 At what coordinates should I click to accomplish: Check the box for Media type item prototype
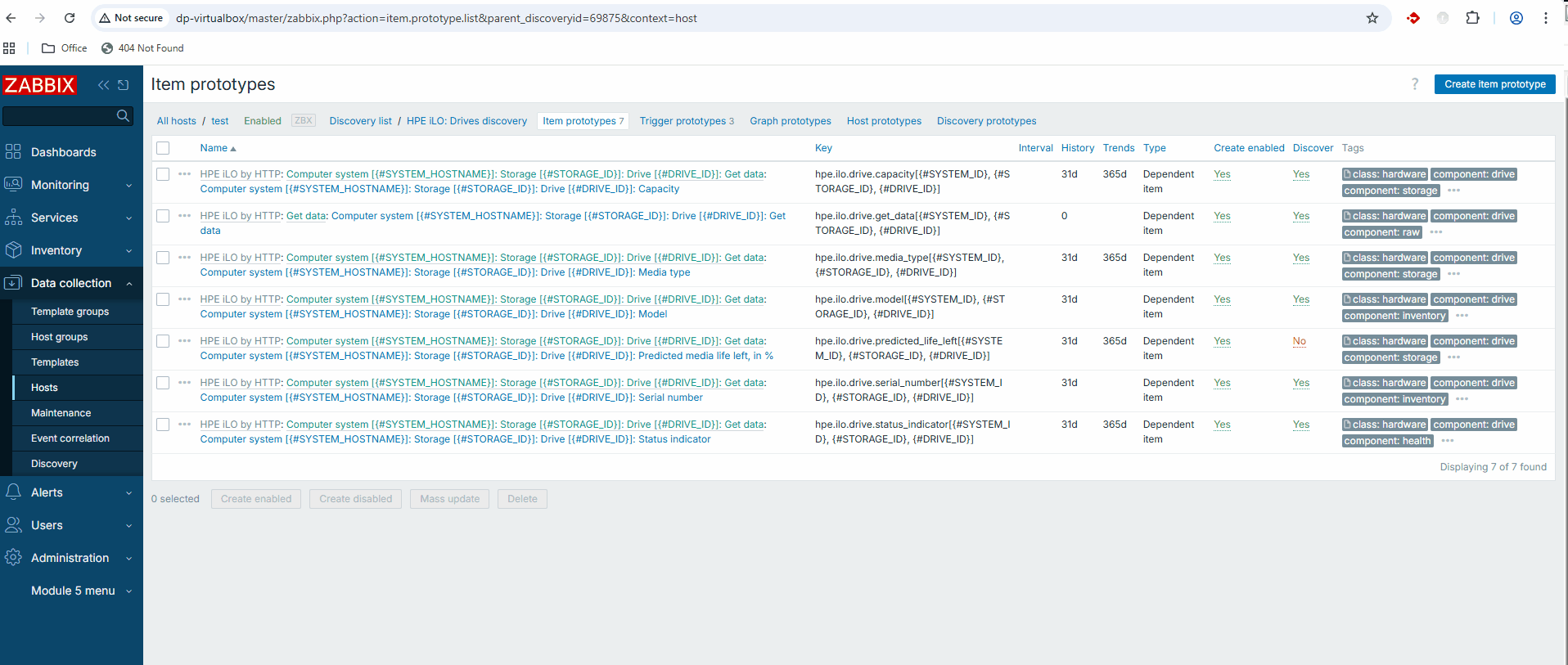tap(163, 258)
